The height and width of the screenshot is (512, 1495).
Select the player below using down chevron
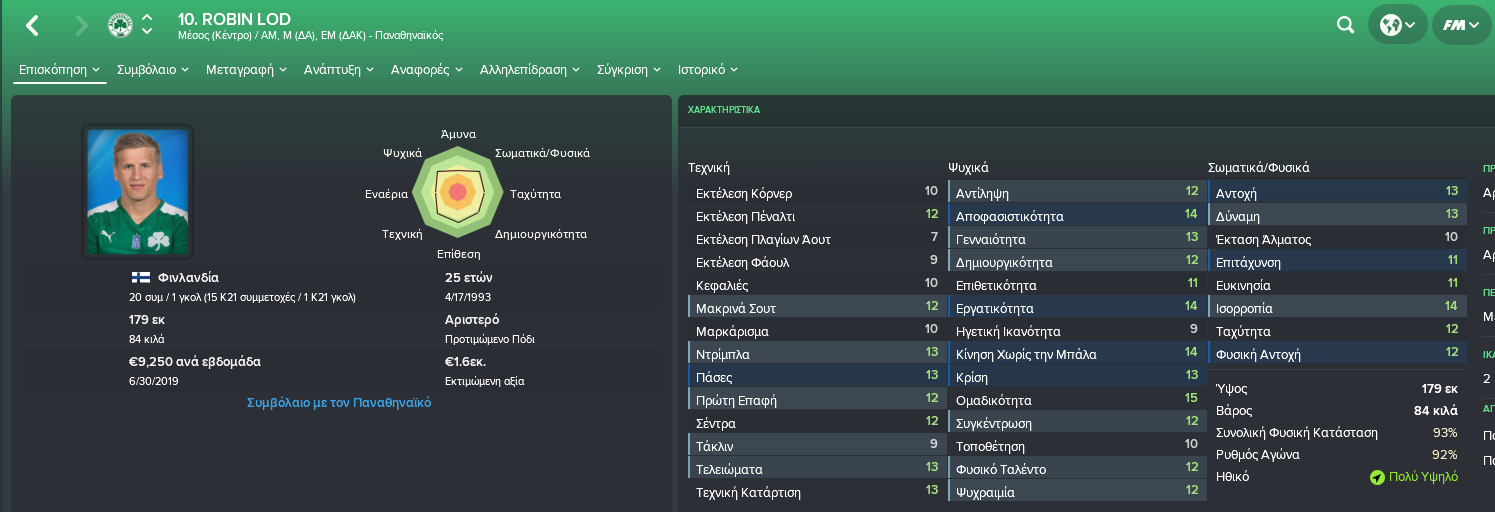click(x=147, y=32)
